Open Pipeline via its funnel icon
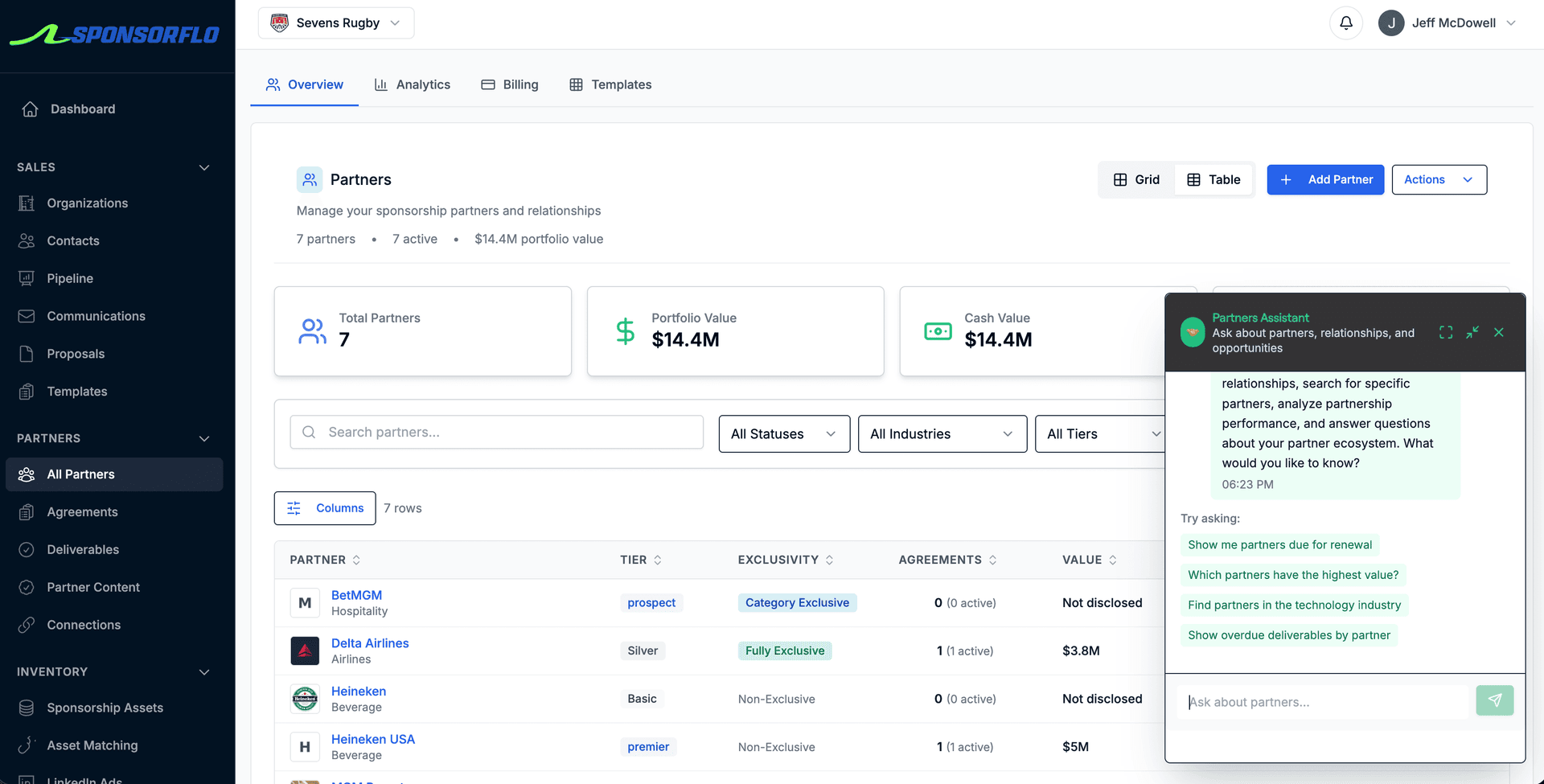The height and width of the screenshot is (784, 1544). coord(27,278)
